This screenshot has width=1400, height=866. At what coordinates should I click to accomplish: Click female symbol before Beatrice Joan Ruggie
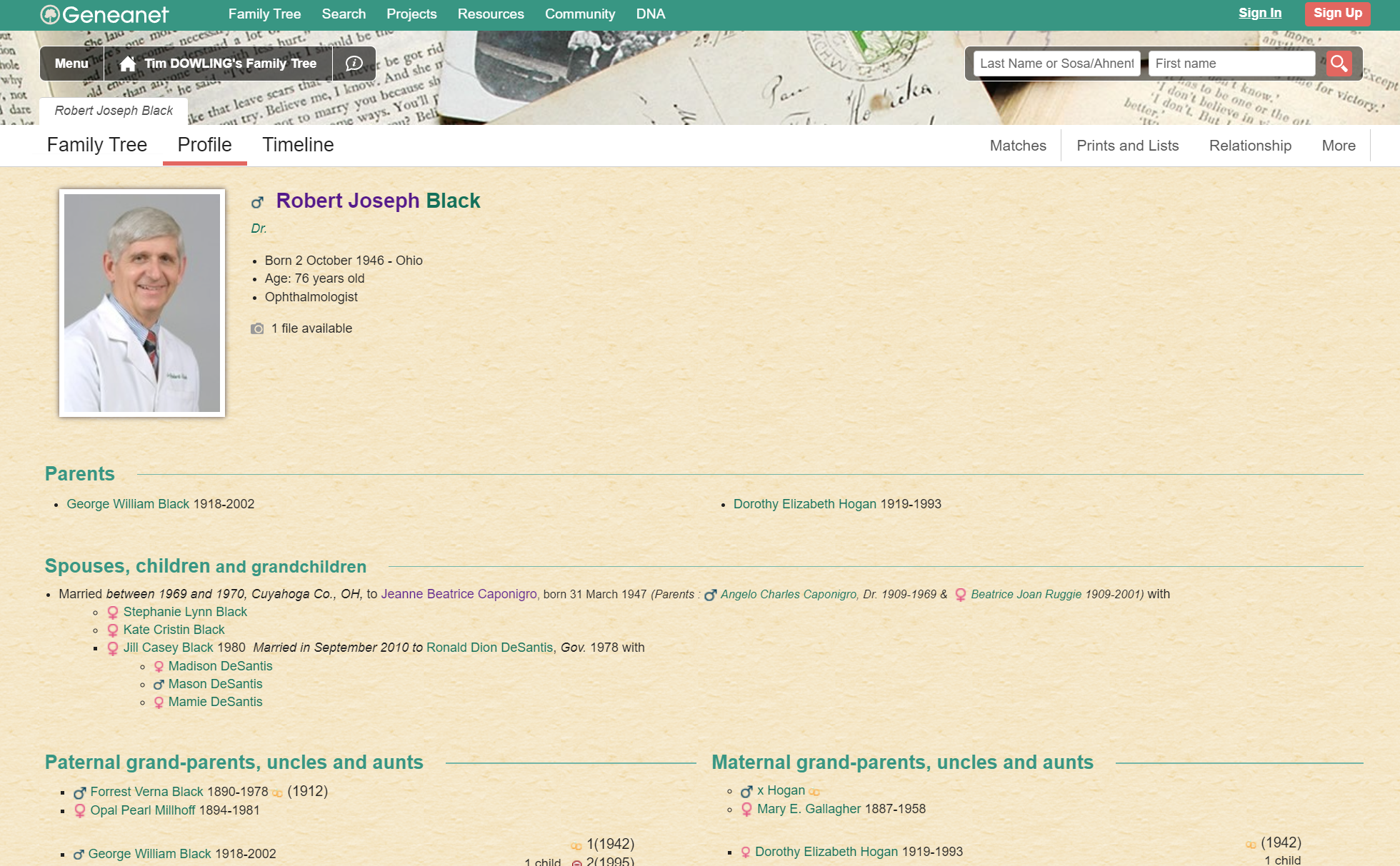tap(961, 595)
